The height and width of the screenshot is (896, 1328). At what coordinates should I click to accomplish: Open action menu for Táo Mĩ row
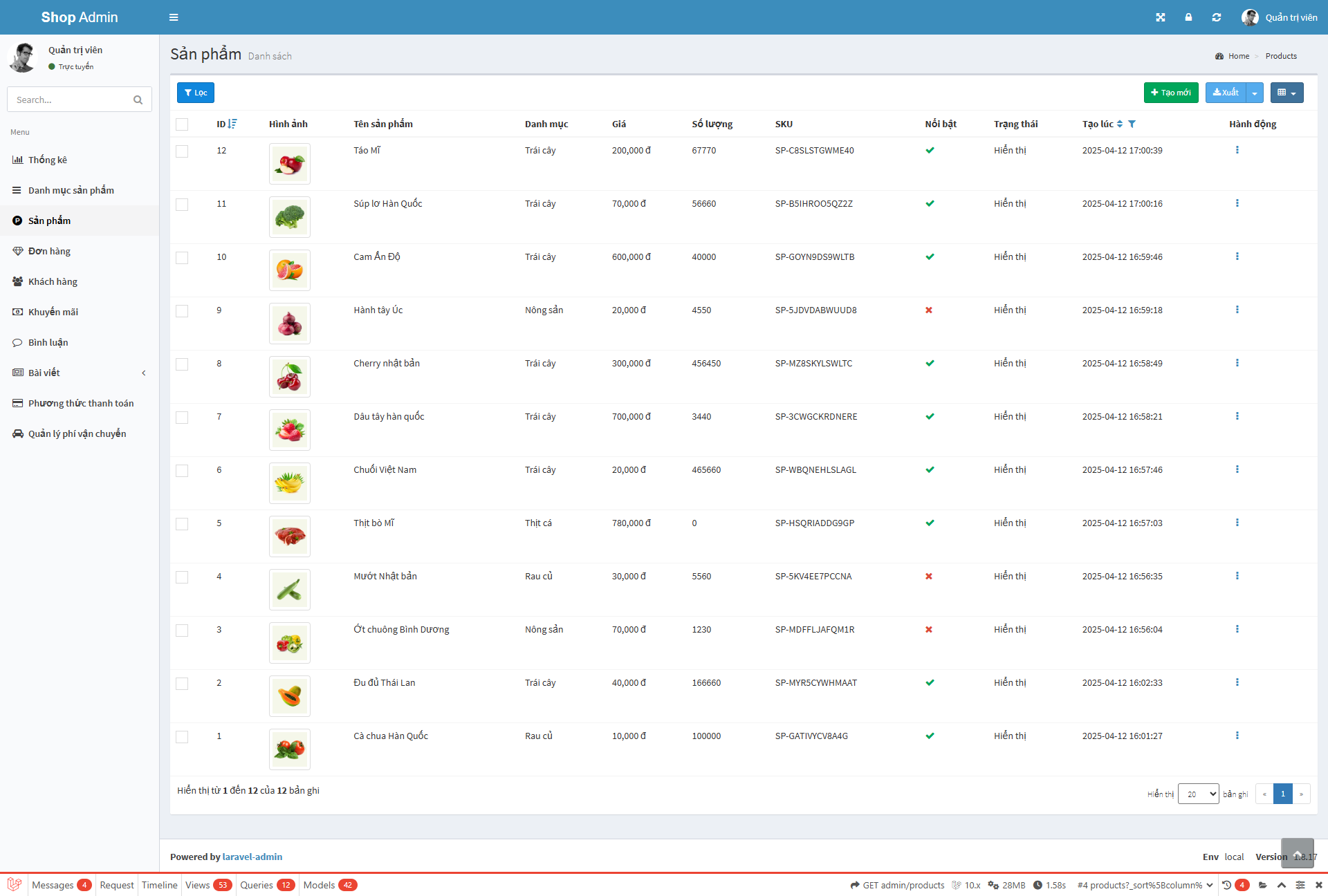[x=1237, y=150]
